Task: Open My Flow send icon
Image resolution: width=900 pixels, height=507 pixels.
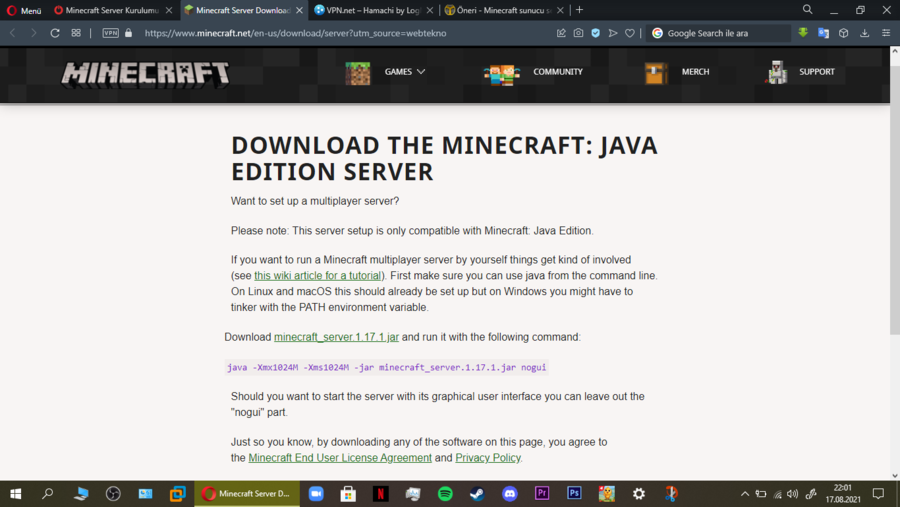Action: 613,33
